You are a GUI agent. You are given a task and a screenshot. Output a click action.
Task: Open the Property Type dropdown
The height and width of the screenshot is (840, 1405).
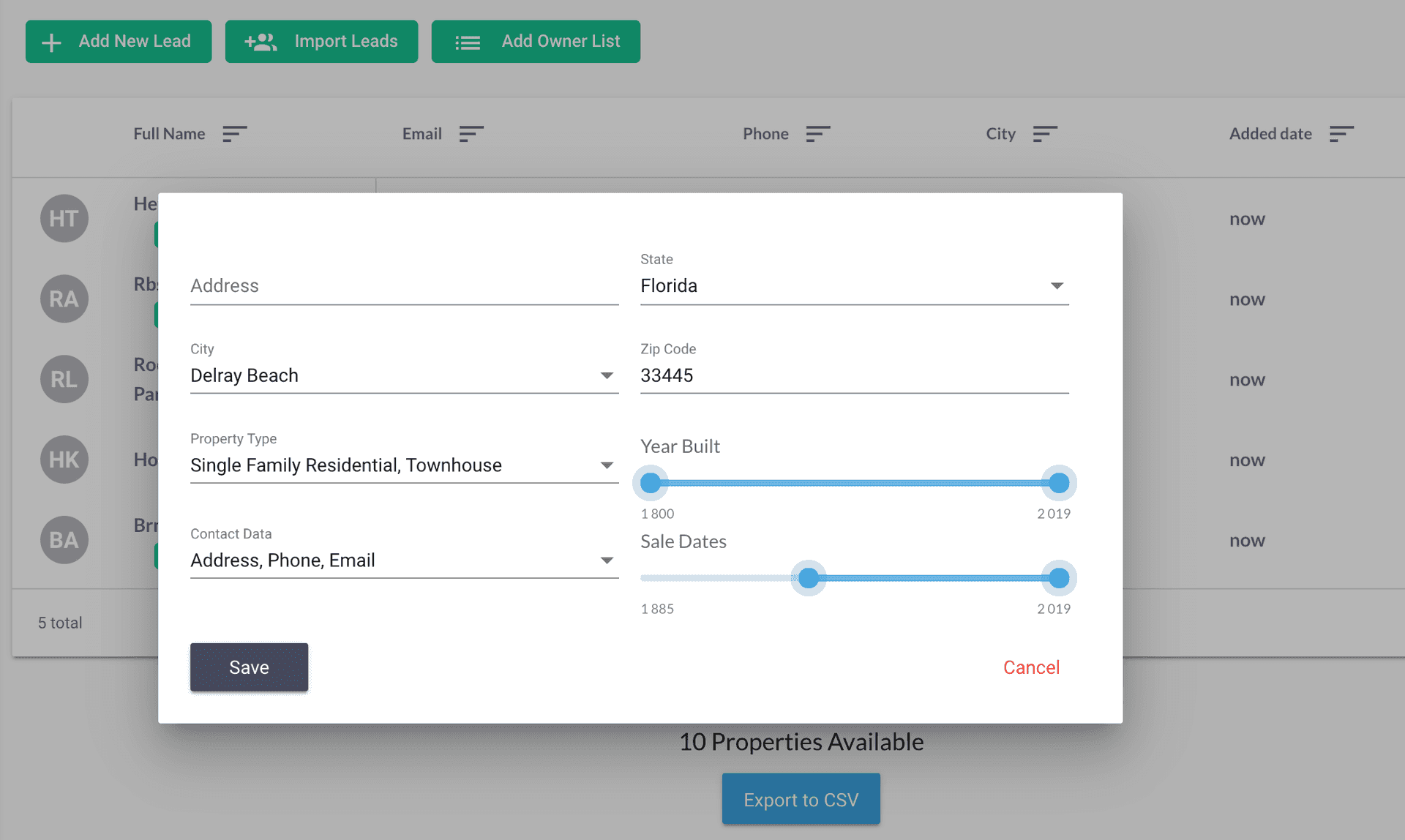[403, 465]
